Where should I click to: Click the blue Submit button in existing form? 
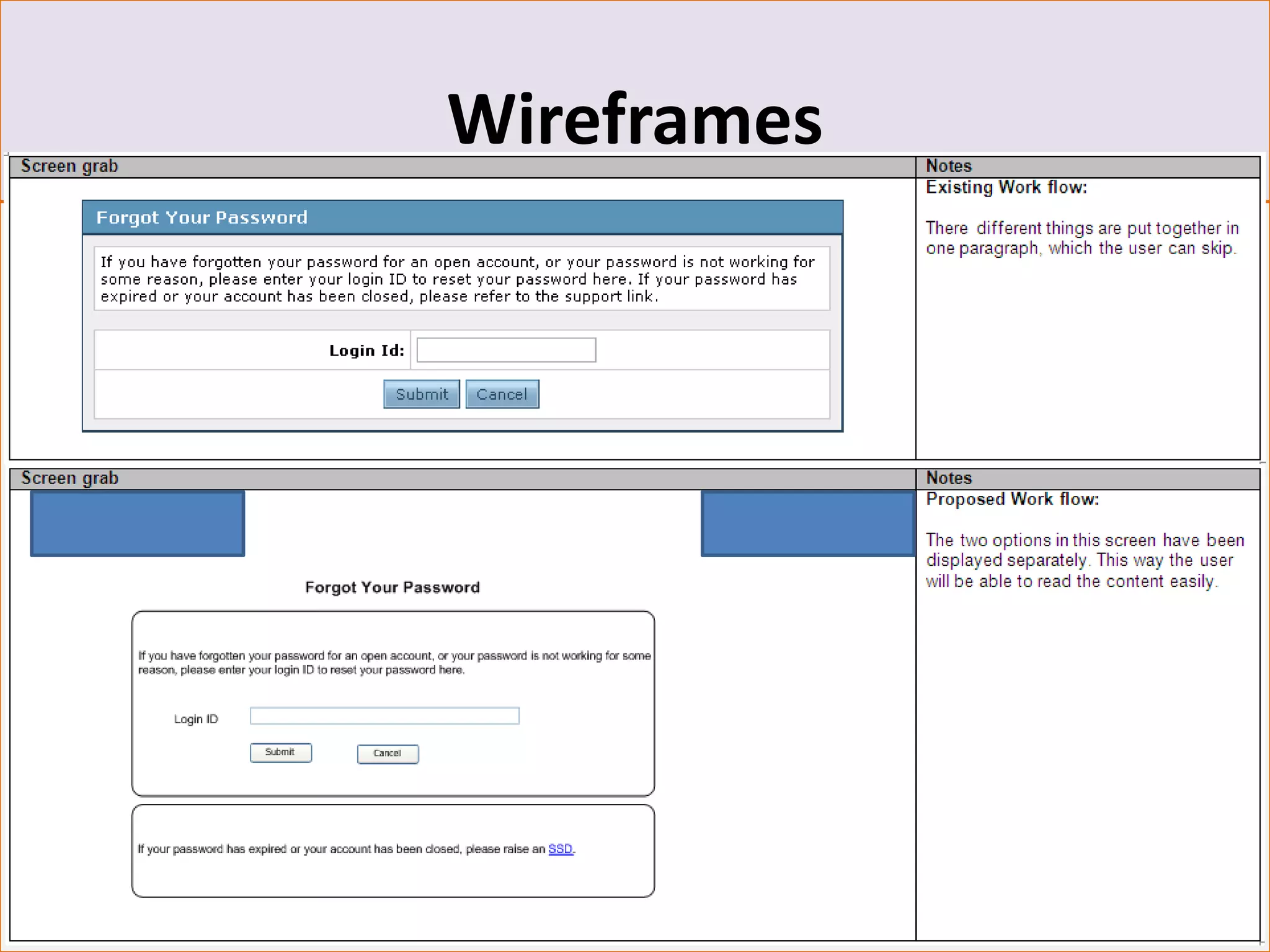click(421, 394)
